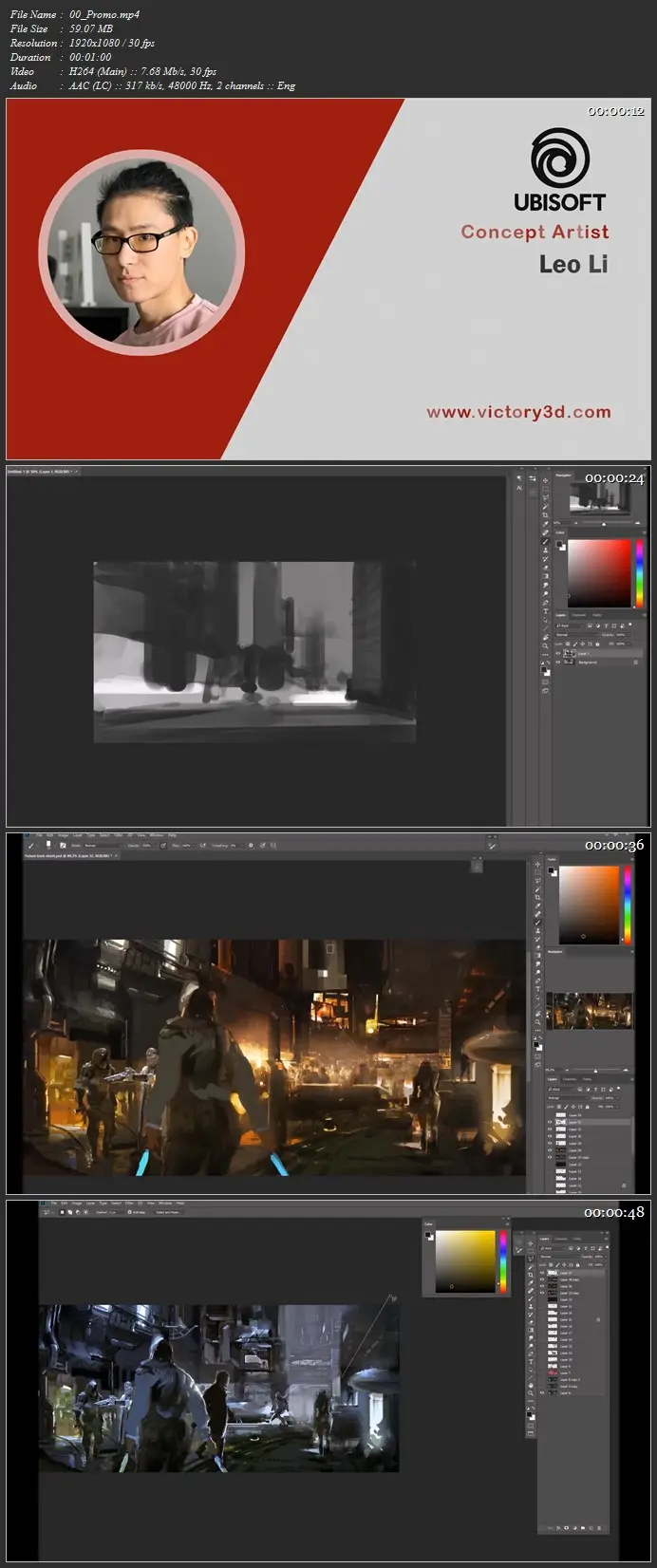The image size is (657, 1568).
Task: Open Layers panel menu in 00:00:24 frame
Action: (x=645, y=615)
